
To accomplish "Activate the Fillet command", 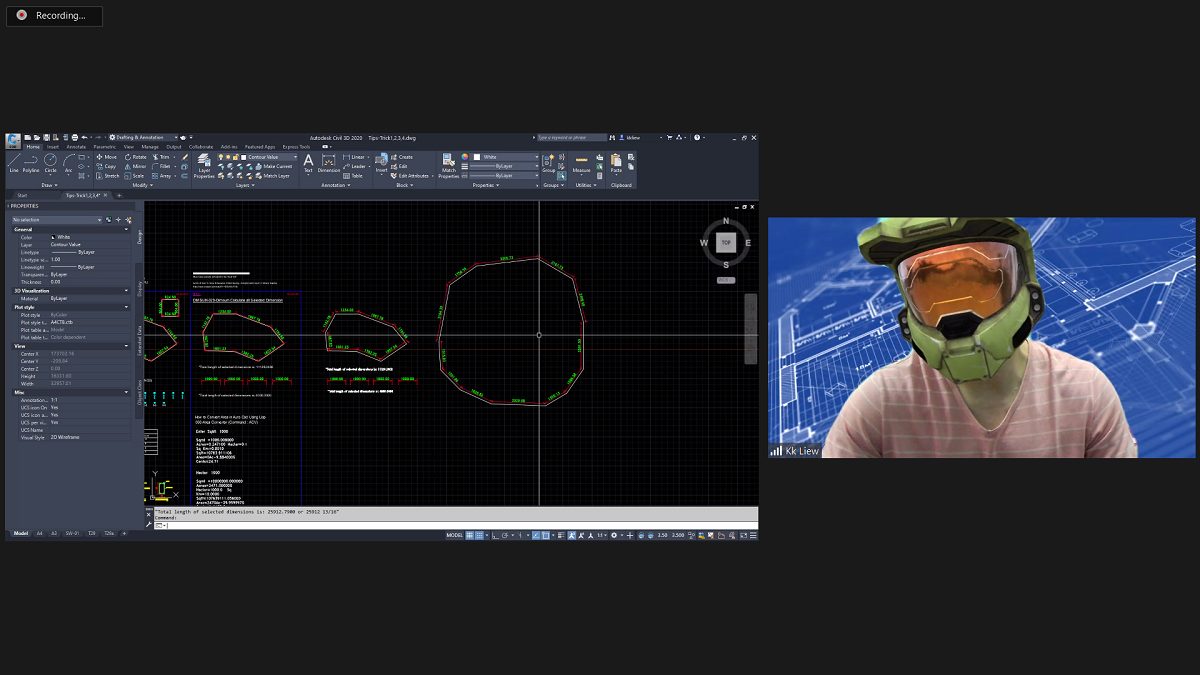I will point(161,166).
